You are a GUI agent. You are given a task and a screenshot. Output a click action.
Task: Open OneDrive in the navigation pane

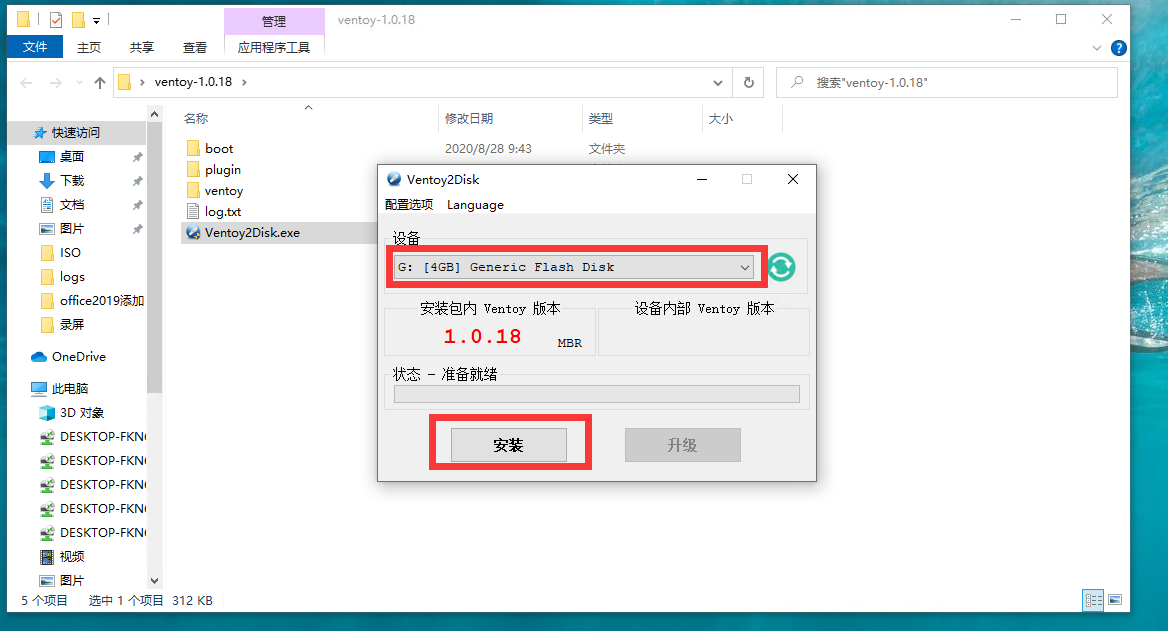pos(78,357)
